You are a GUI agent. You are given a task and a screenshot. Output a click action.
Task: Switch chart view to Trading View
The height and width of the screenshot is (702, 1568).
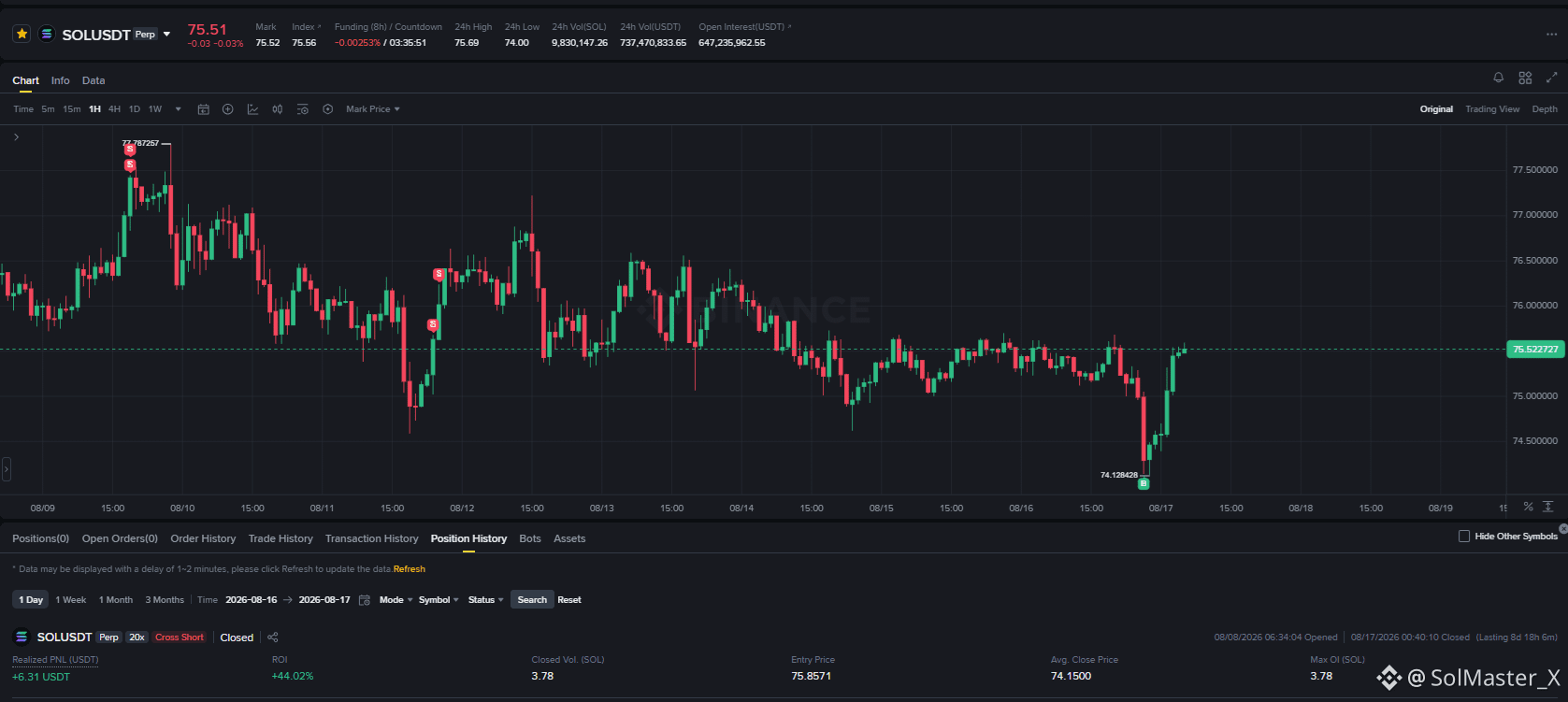point(1492,109)
